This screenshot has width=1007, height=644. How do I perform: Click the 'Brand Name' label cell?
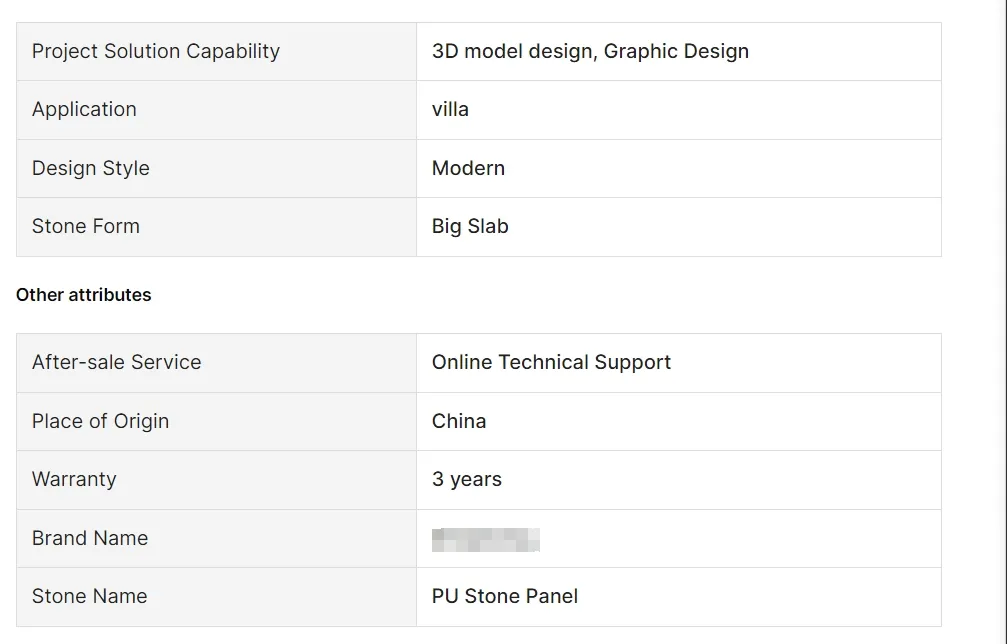pyautogui.click(x=90, y=538)
